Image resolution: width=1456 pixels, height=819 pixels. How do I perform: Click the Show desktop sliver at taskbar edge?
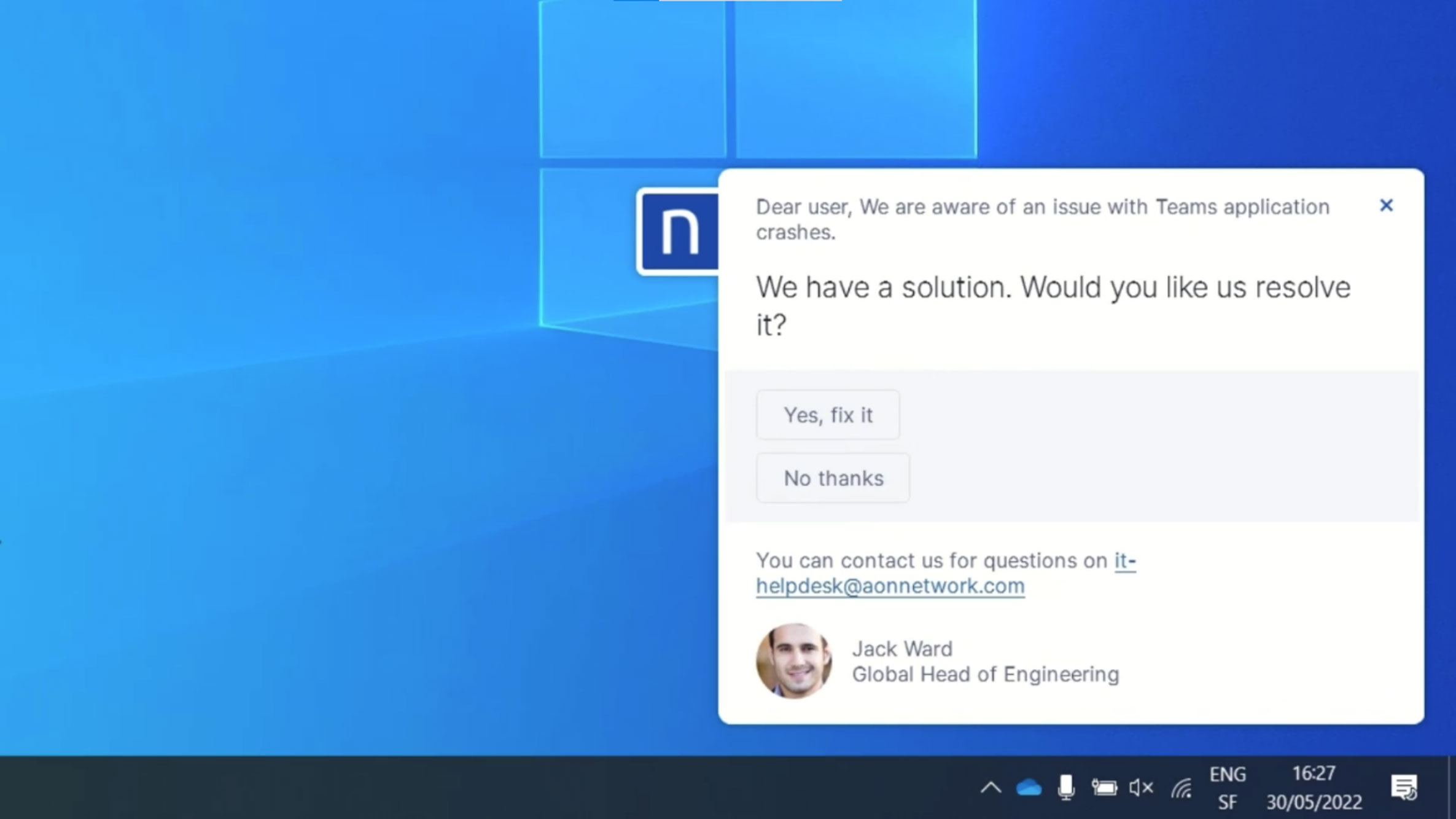(1452, 787)
